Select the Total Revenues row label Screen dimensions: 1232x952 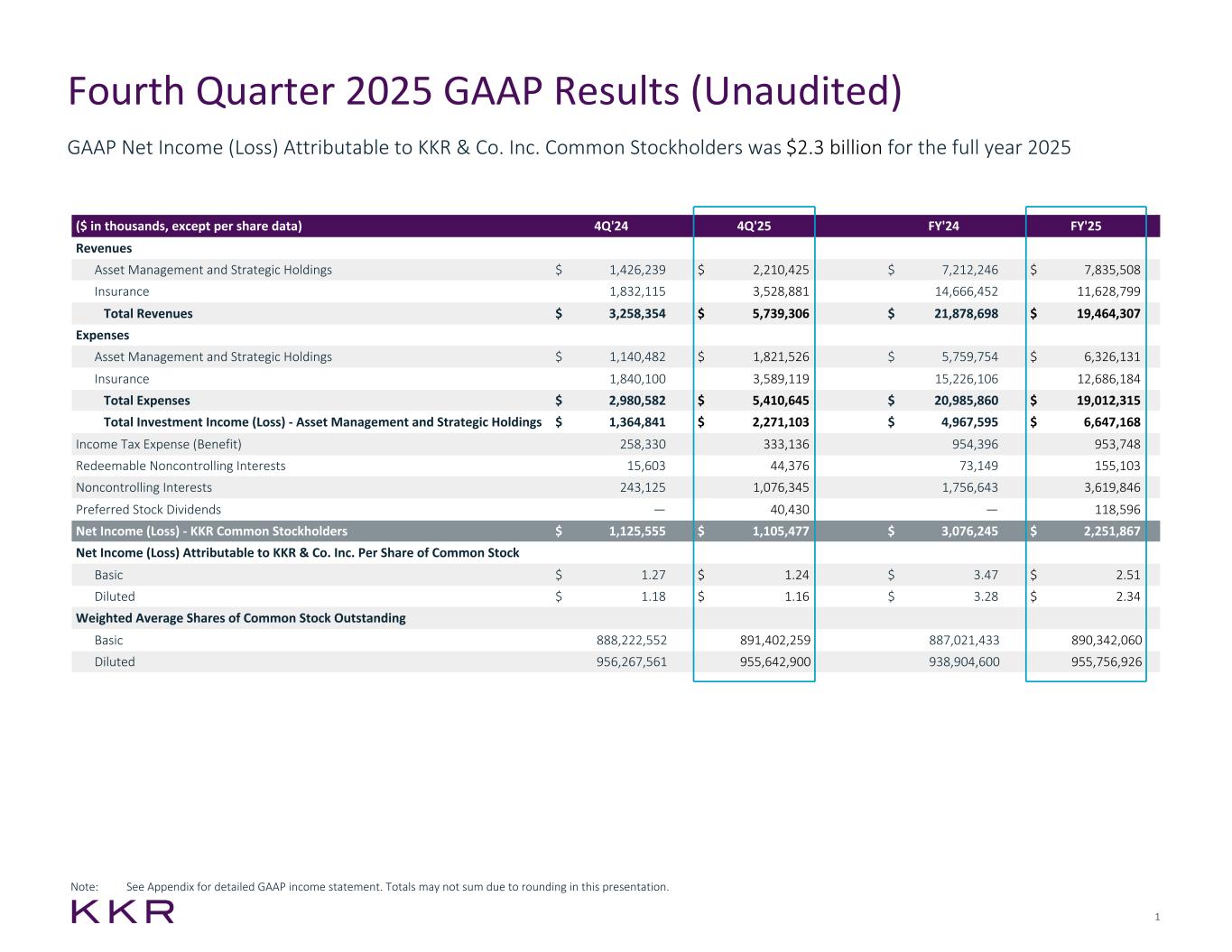[148, 314]
